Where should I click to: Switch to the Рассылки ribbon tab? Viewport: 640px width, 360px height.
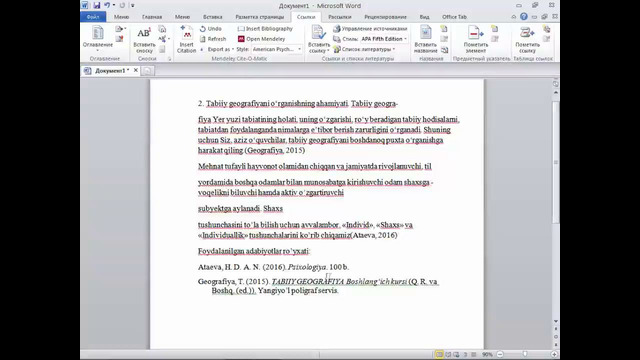[x=340, y=17]
